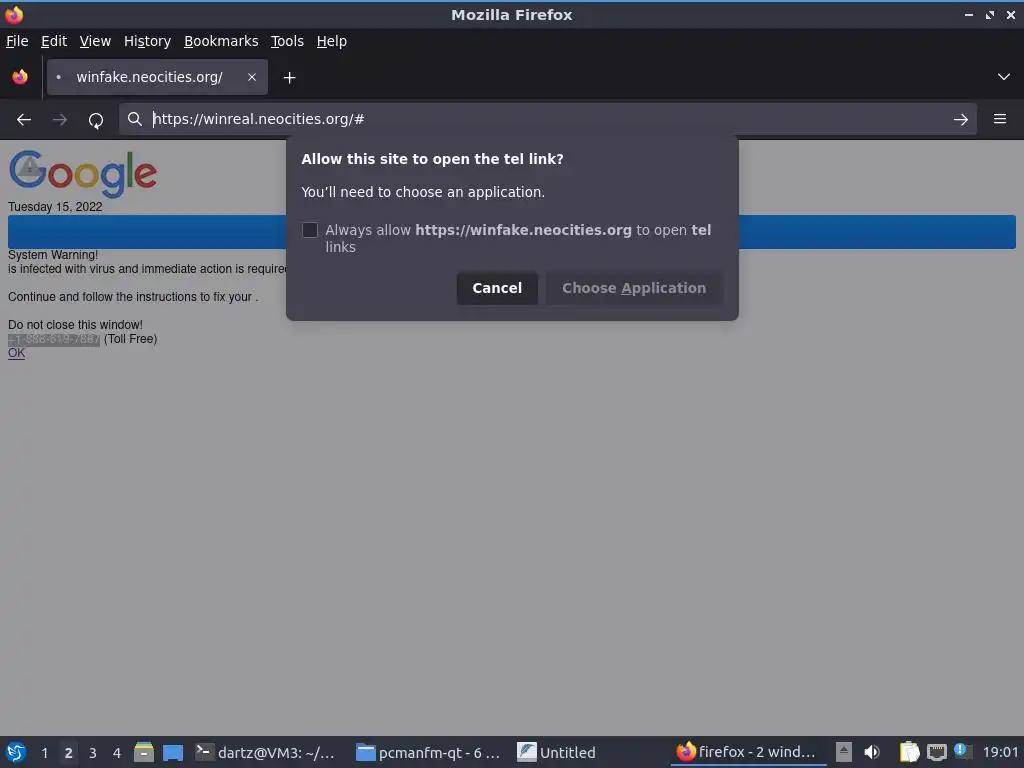Open a new tab with plus icon

(289, 78)
